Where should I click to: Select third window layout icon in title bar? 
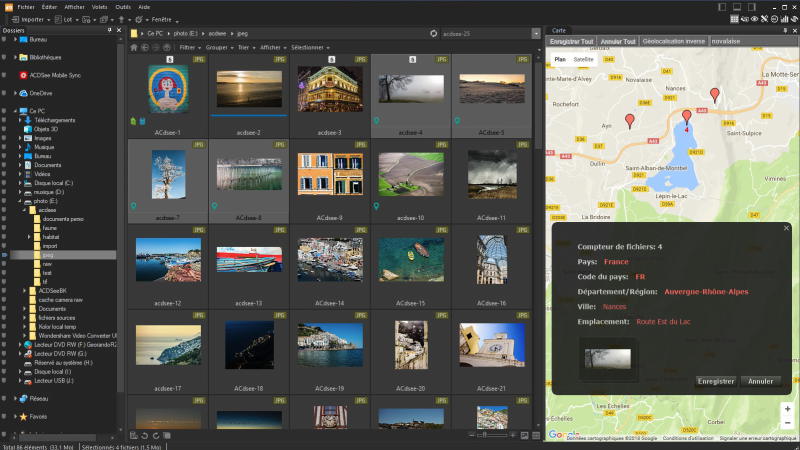point(752,7)
